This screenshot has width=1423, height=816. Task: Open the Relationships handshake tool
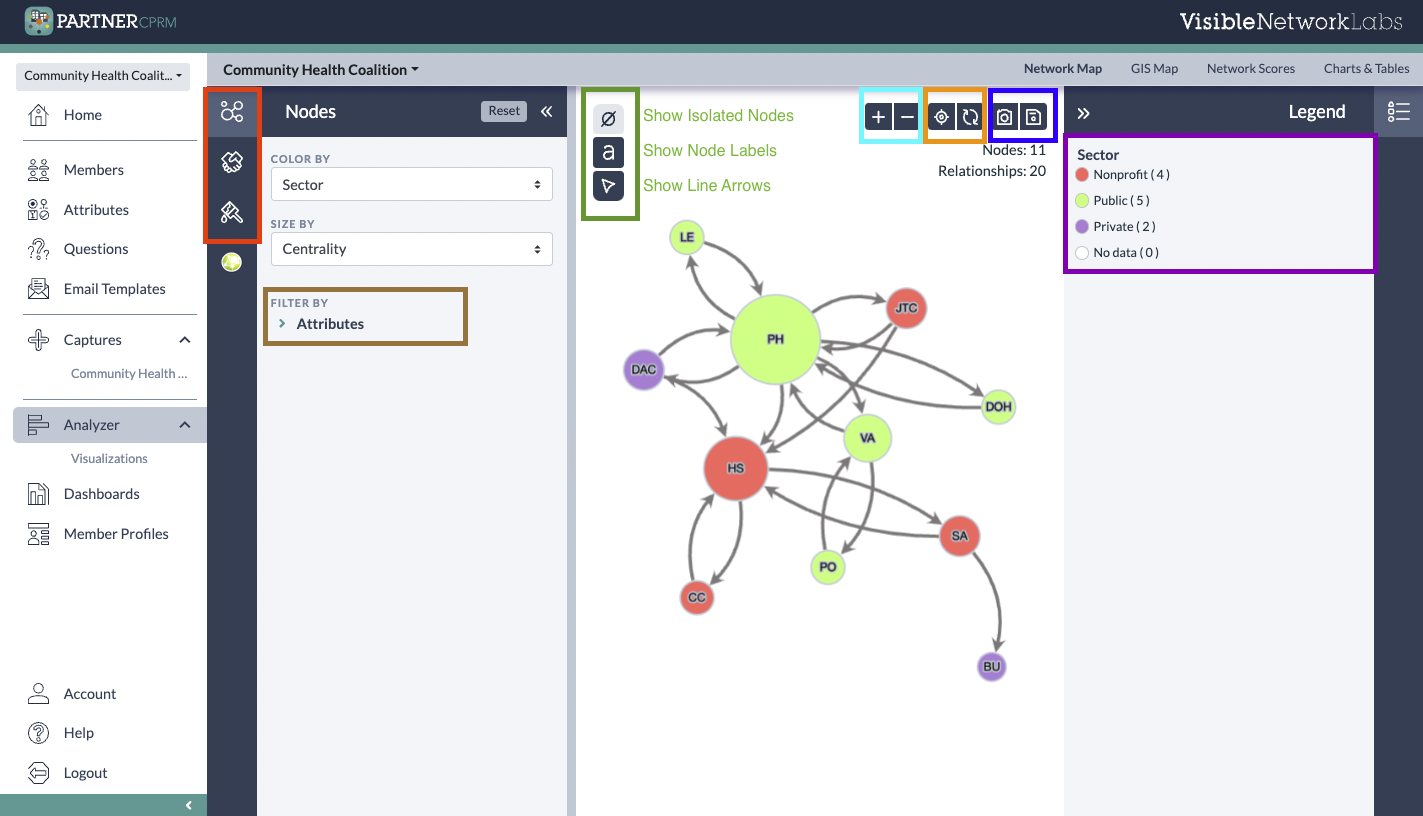(232, 162)
